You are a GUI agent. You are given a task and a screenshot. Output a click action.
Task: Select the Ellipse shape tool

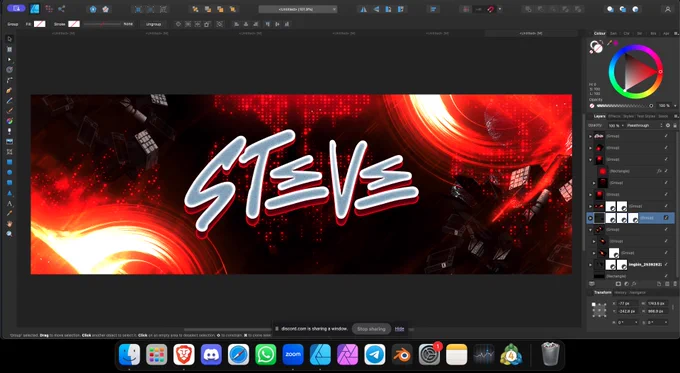point(10,172)
